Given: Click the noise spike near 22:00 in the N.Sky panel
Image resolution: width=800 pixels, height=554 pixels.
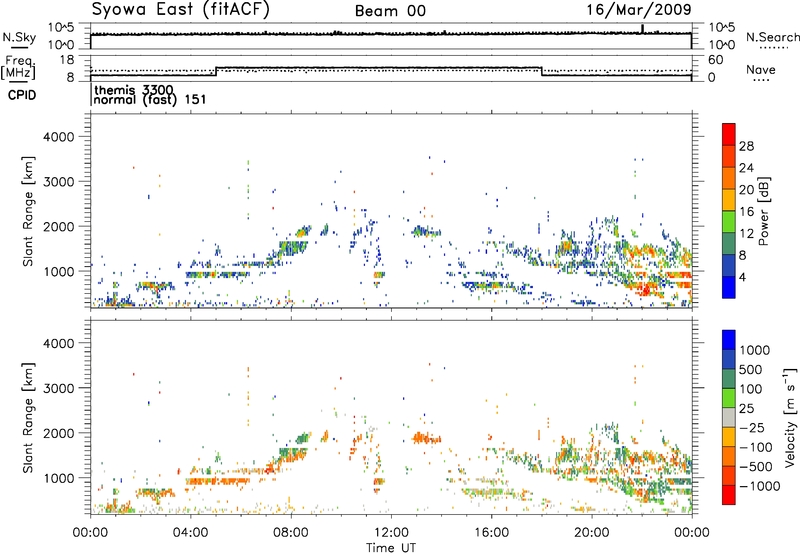Looking at the screenshot, I should [x=643, y=29].
